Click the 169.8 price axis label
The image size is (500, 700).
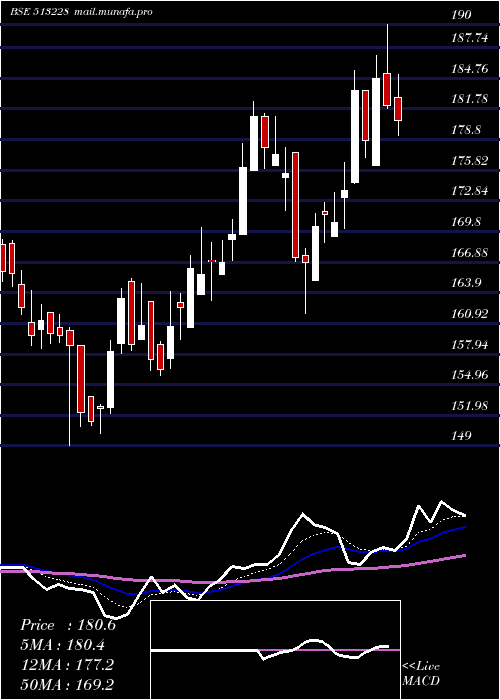click(467, 222)
